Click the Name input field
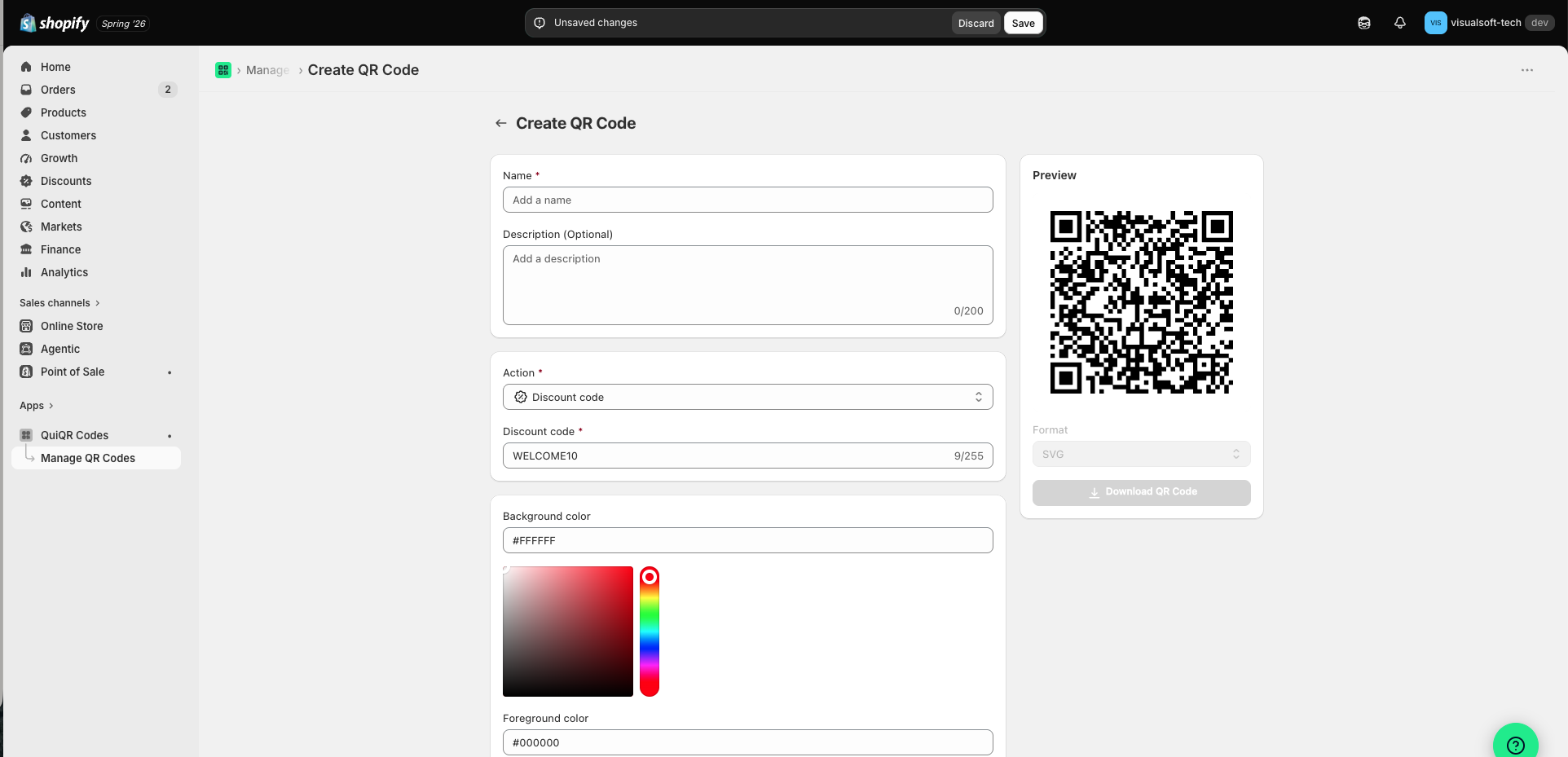This screenshot has width=1568, height=757. pyautogui.click(x=748, y=200)
